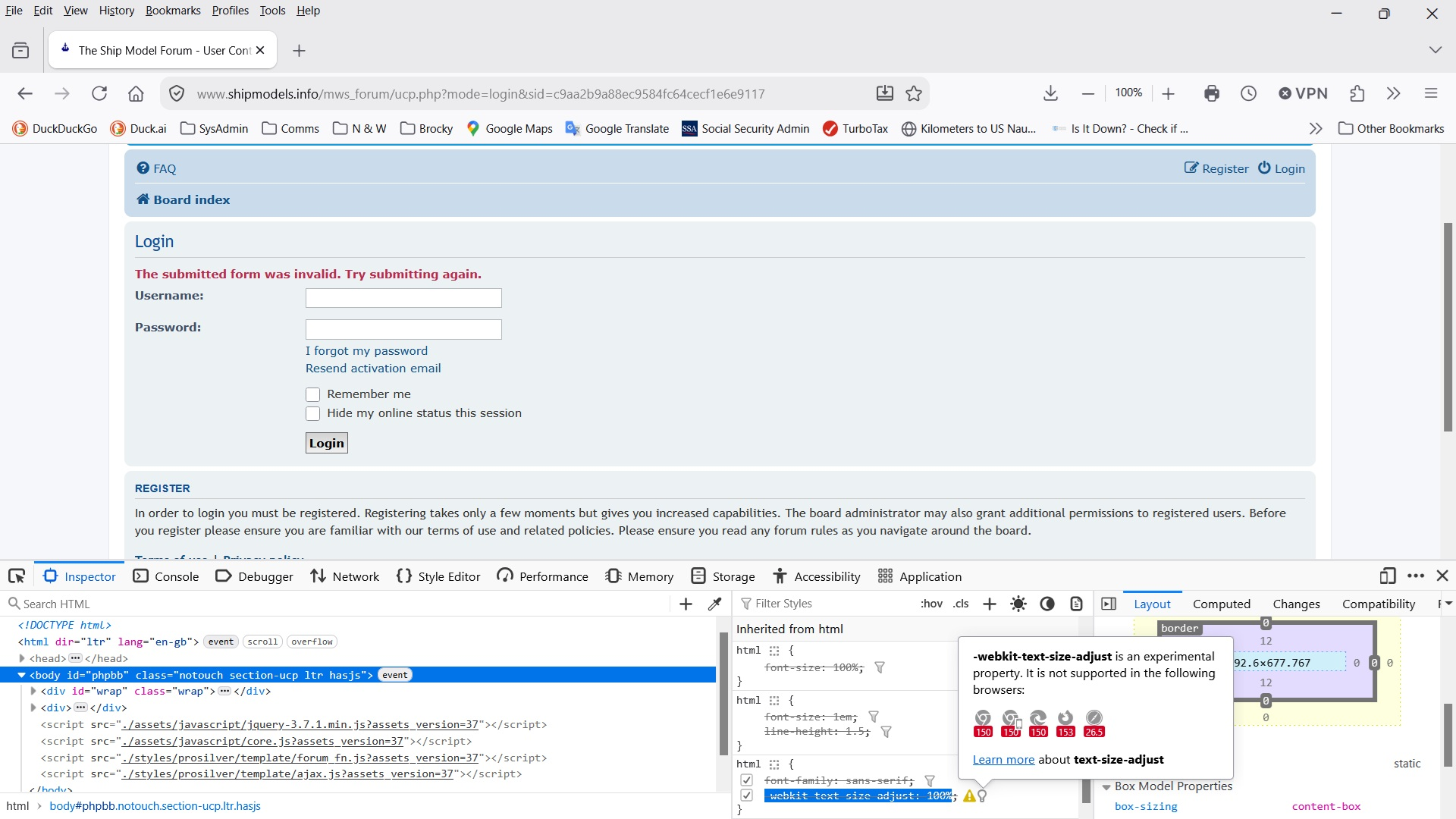1456x819 pixels.
Task: Zoom in with the plus icon next to 100%
Action: [1168, 93]
